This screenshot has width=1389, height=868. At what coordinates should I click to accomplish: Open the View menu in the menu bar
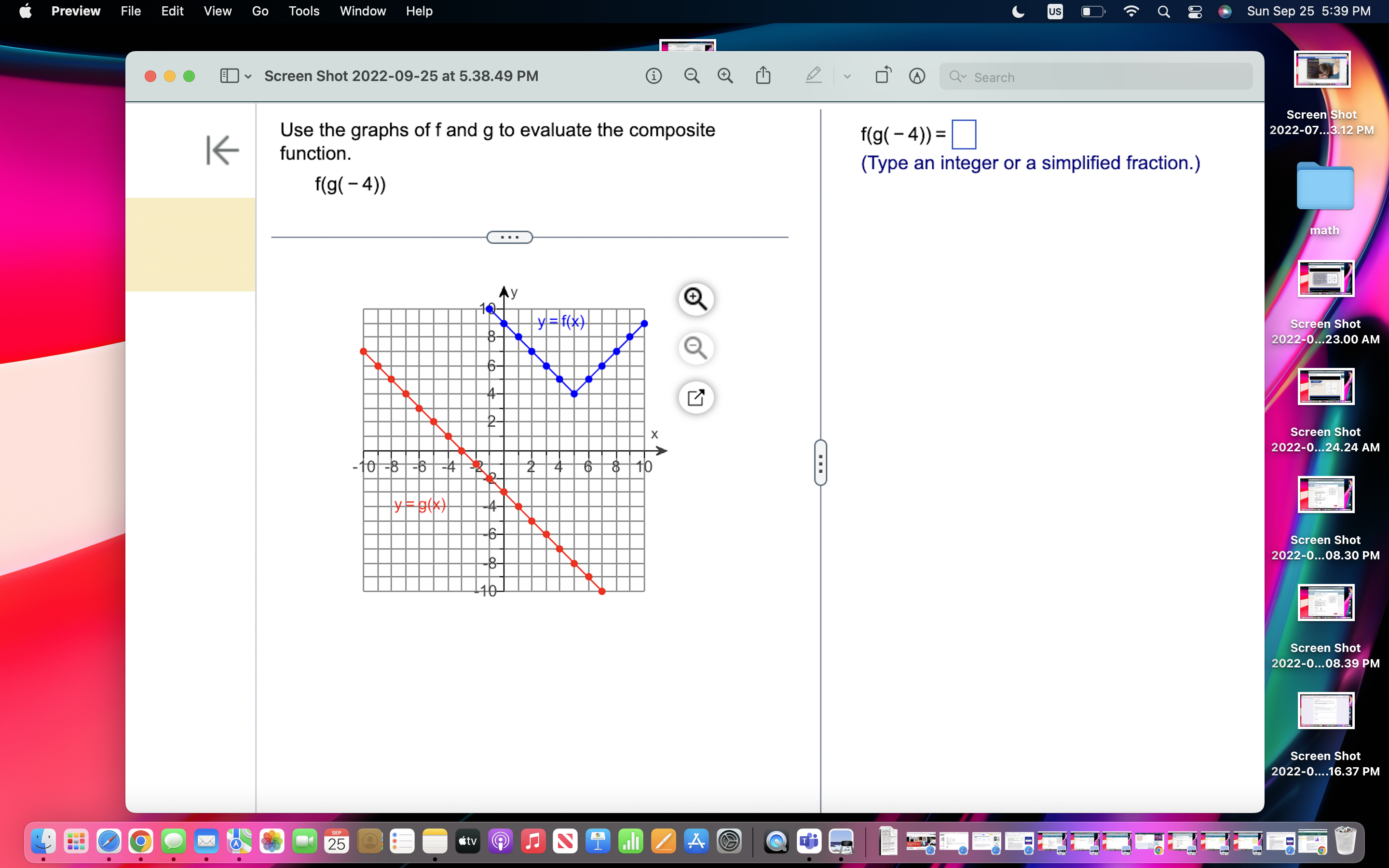click(217, 11)
